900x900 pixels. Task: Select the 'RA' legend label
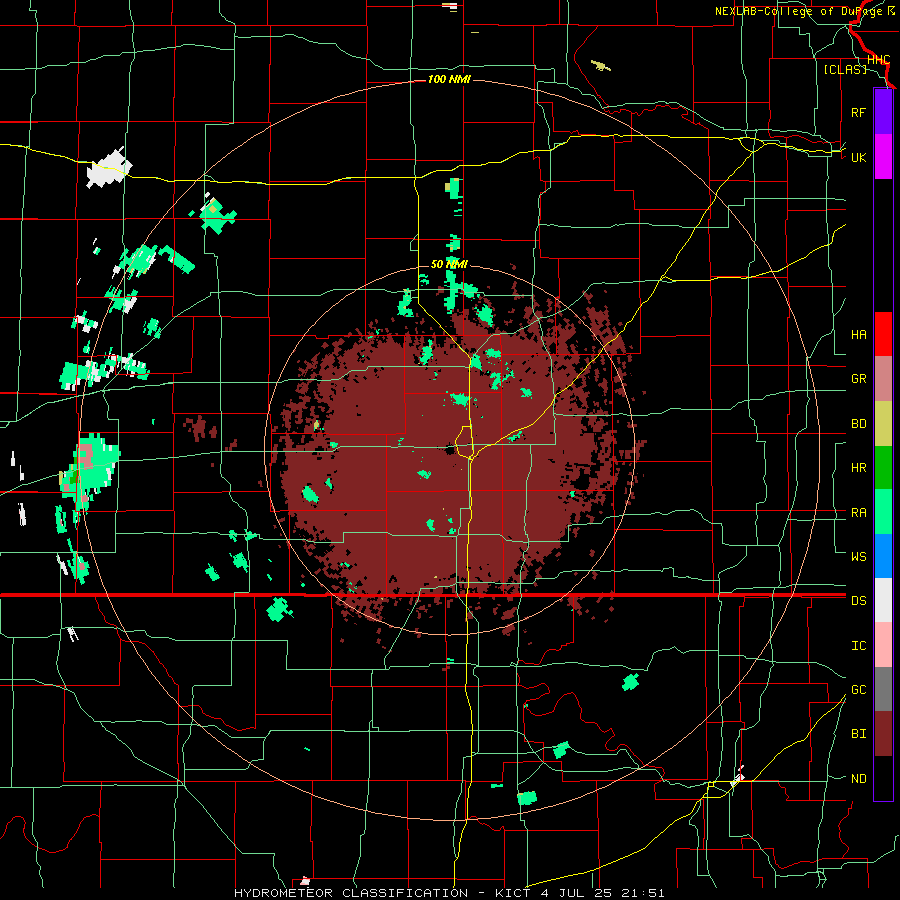coord(858,513)
